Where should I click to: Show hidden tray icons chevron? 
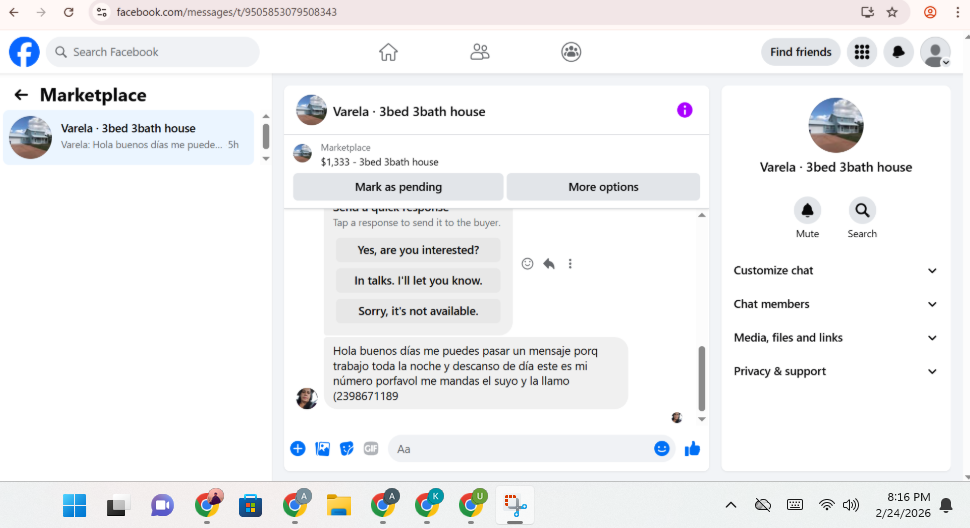731,505
